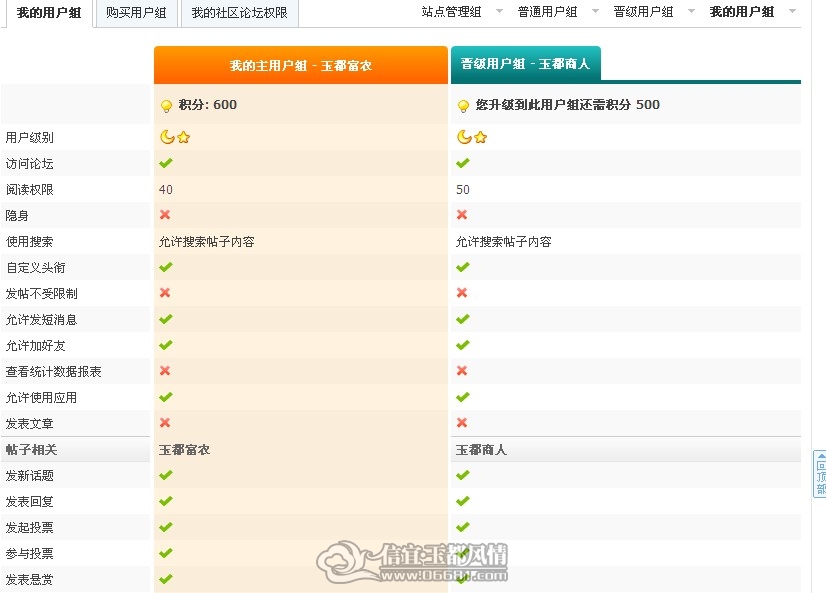
Task: Click the 积分: 600 text
Action: pyautogui.click(x=208, y=105)
